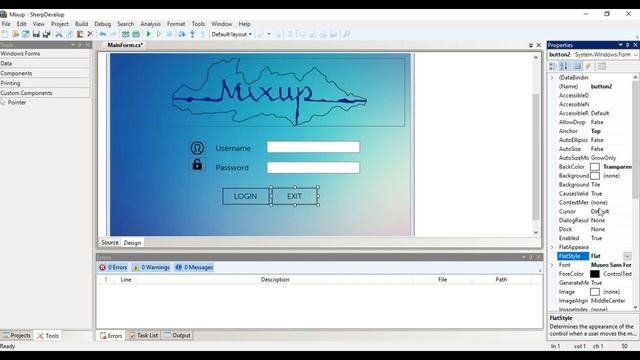Click the BackgroundImage empty swatch
Screen dimensions: 640x360
coord(595,176)
